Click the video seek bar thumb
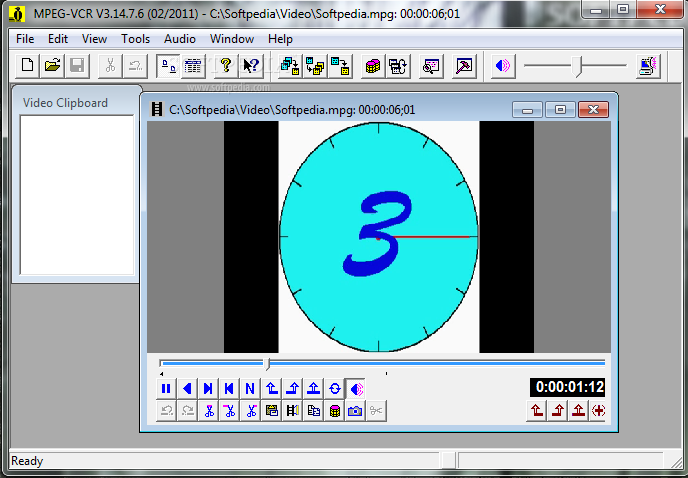This screenshot has width=688, height=478. (267, 363)
